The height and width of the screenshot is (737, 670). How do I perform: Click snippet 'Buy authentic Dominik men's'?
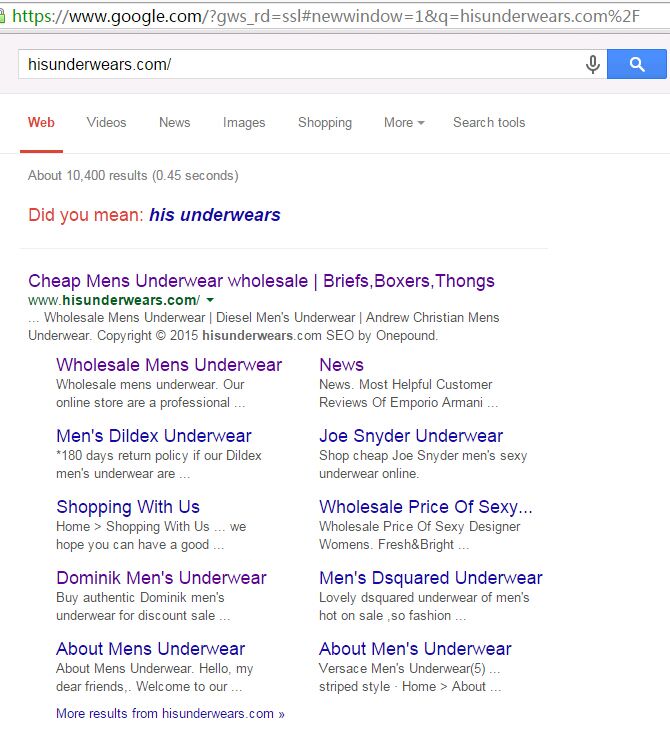click(x=140, y=598)
